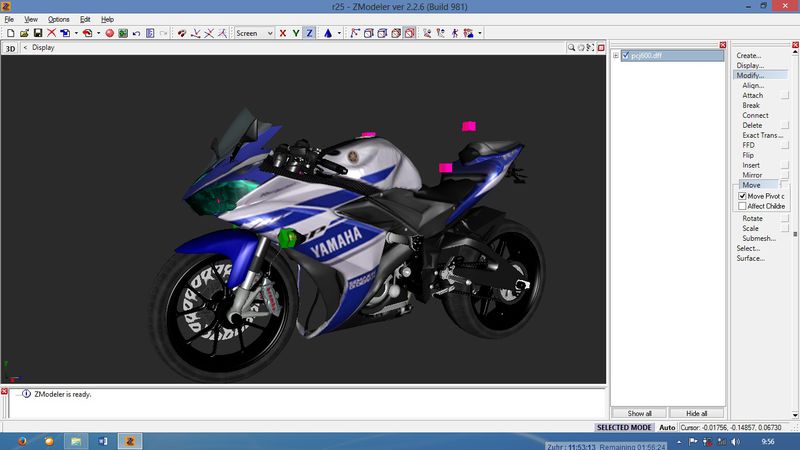Click the 3D view type button
The width and height of the screenshot is (800, 450).
tap(10, 48)
